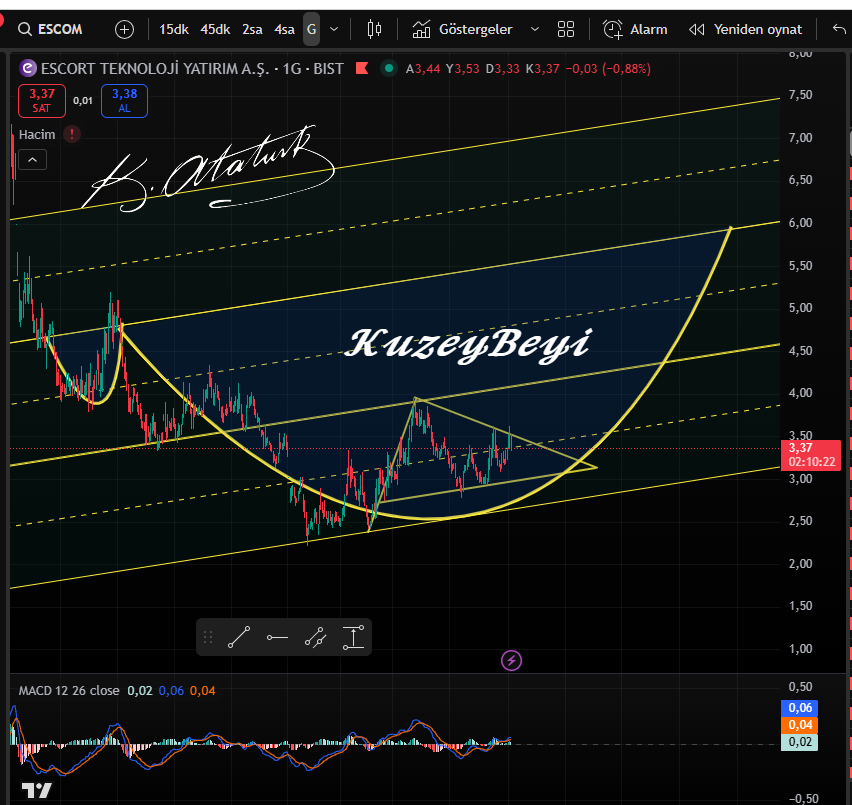The image size is (852, 805).
Task: Select the Horizontal Line tool
Action: click(277, 636)
